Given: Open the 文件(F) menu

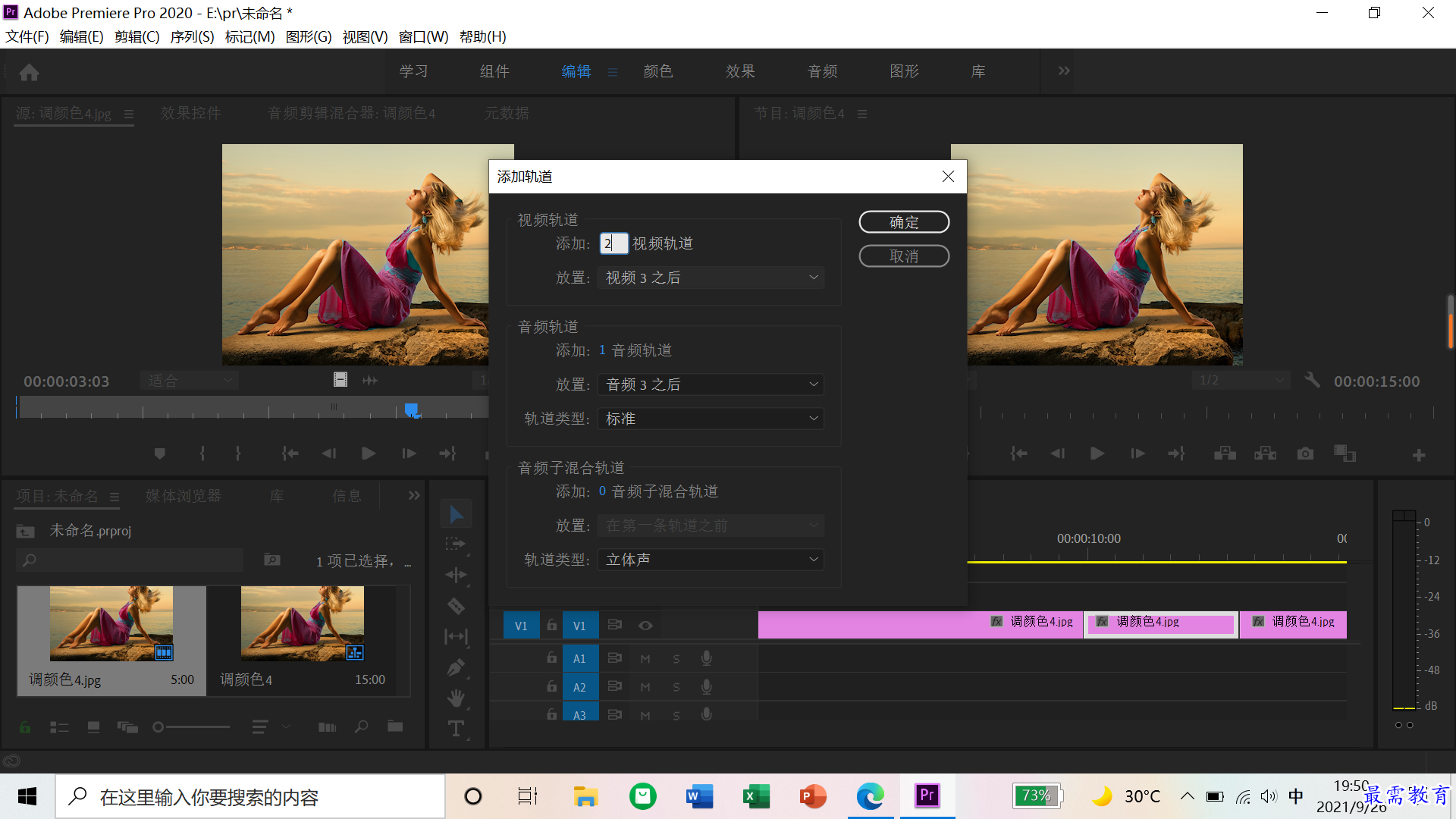Looking at the screenshot, I should click(x=27, y=36).
